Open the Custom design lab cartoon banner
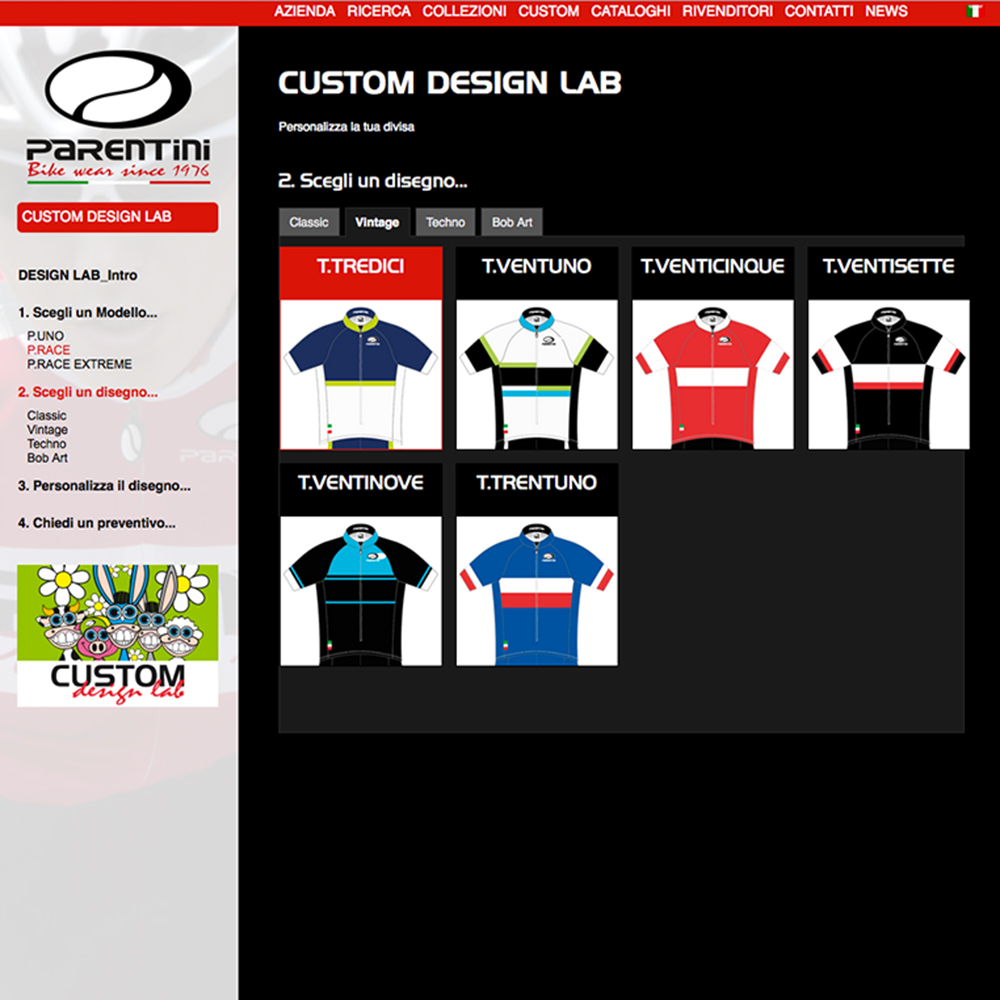The width and height of the screenshot is (1000, 1000). (118, 635)
